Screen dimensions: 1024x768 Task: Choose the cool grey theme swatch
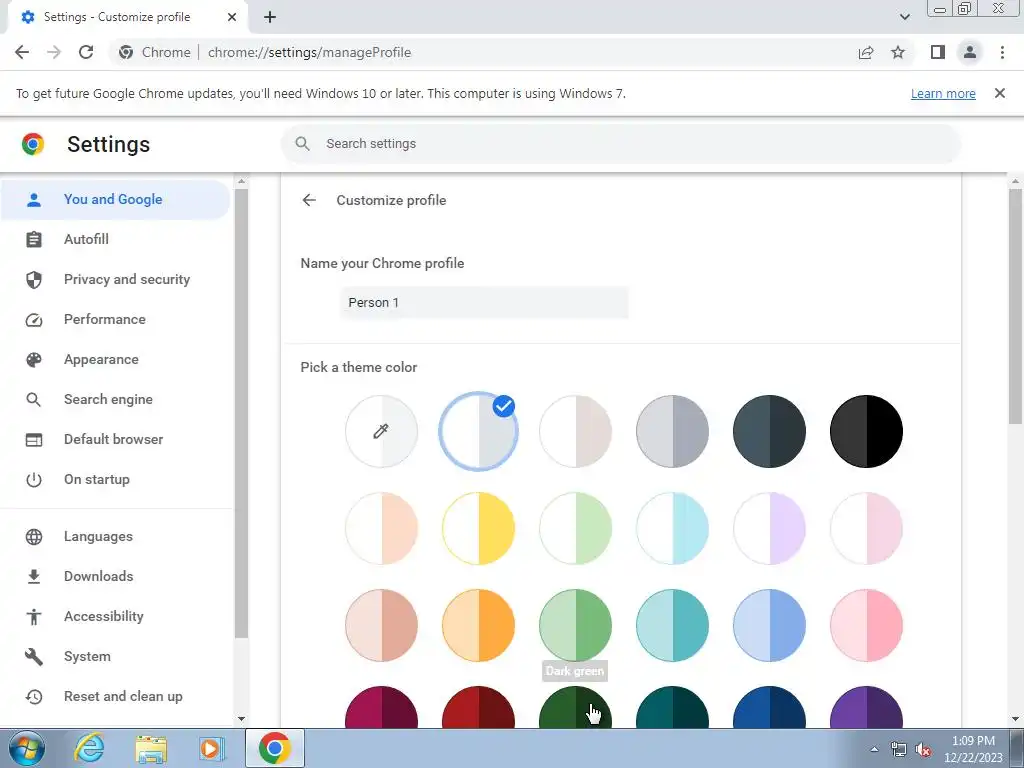(x=673, y=431)
